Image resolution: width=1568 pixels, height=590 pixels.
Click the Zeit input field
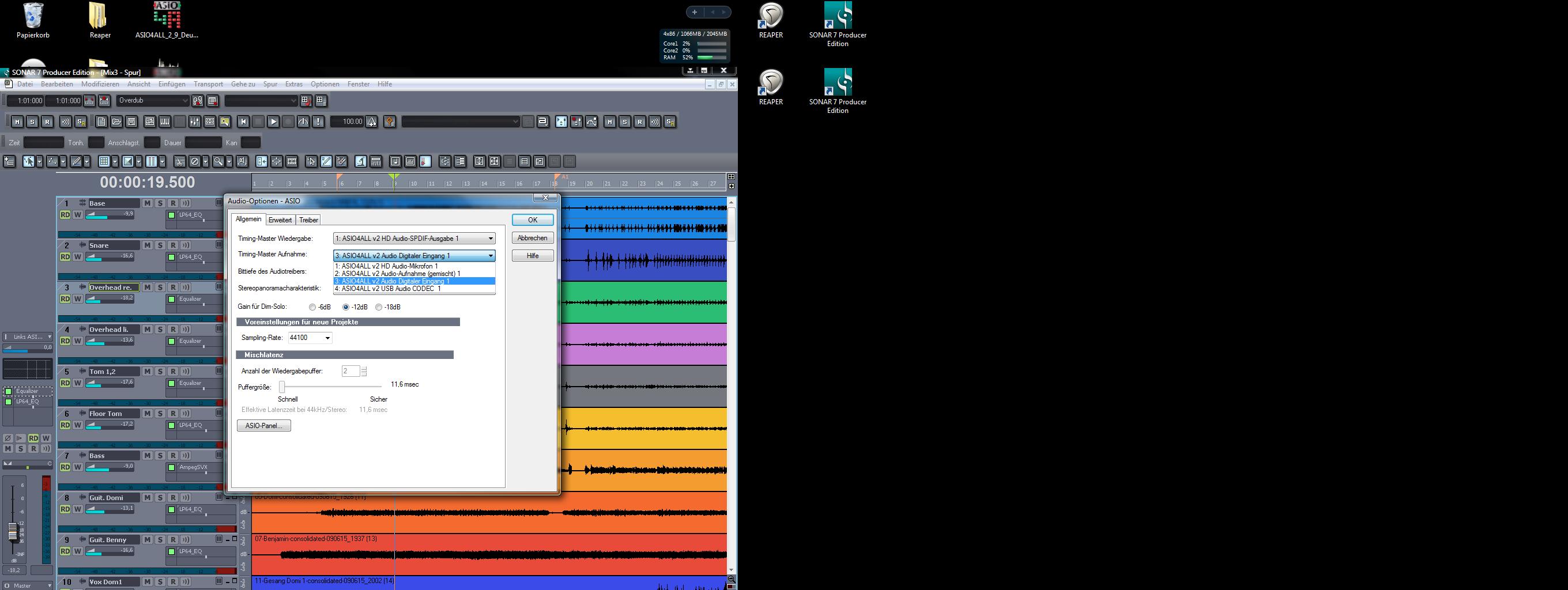pyautogui.click(x=43, y=142)
